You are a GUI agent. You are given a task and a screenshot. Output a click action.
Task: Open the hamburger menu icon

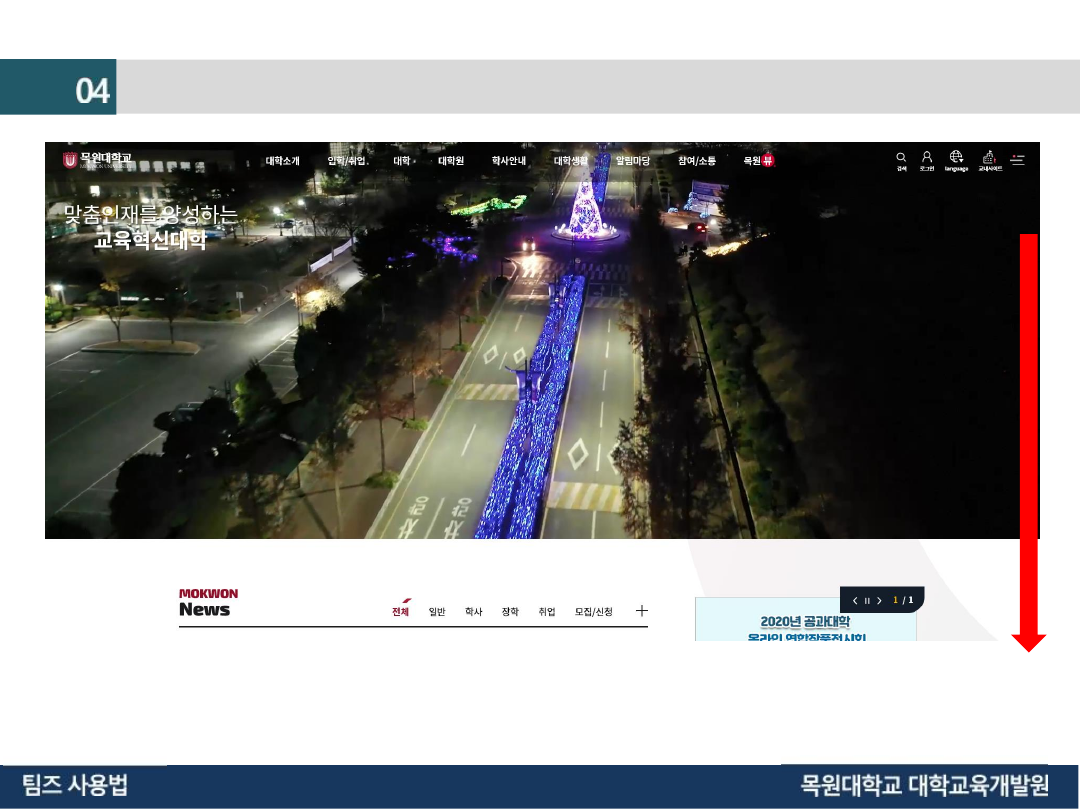point(1018,159)
